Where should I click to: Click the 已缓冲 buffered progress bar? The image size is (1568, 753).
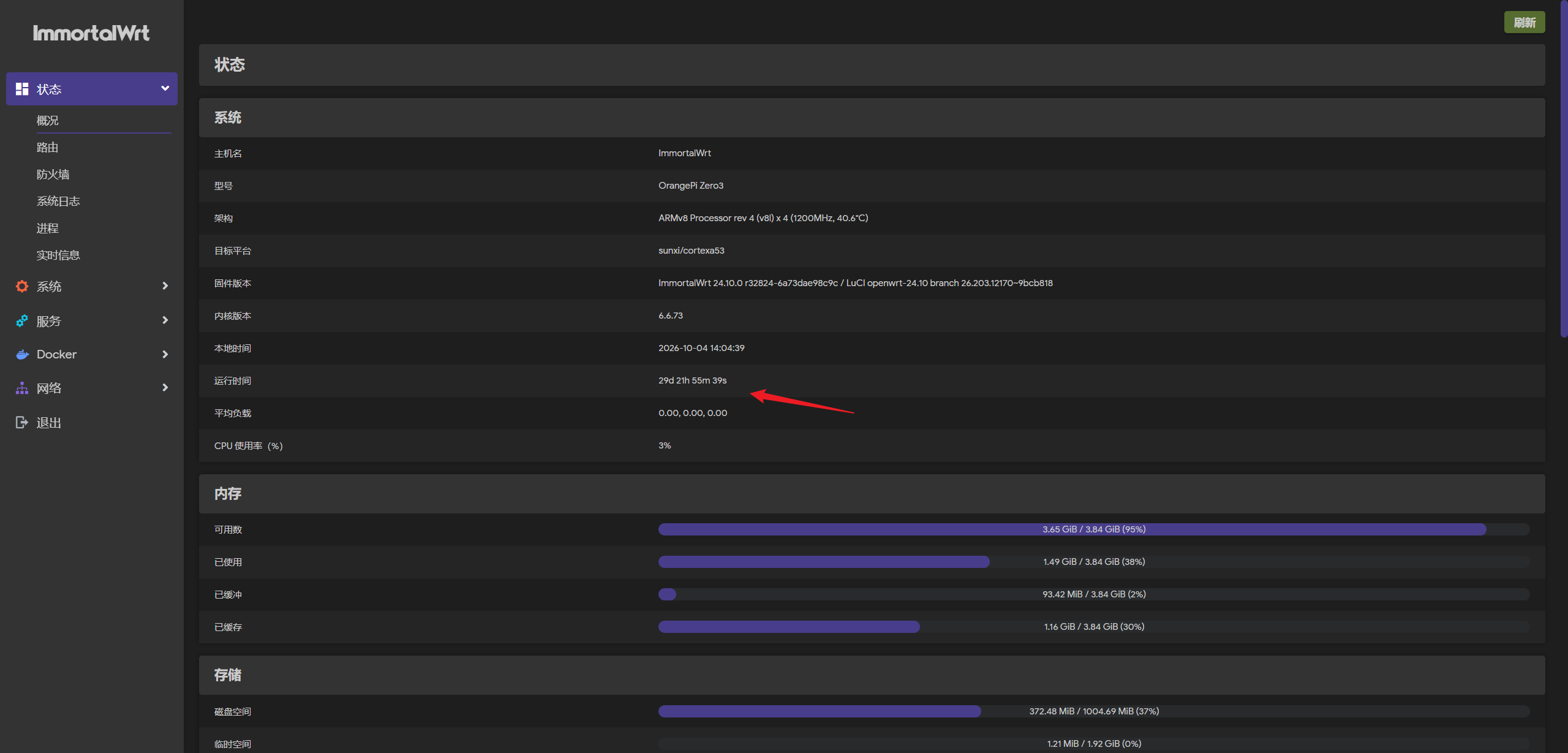pyautogui.click(x=1094, y=594)
